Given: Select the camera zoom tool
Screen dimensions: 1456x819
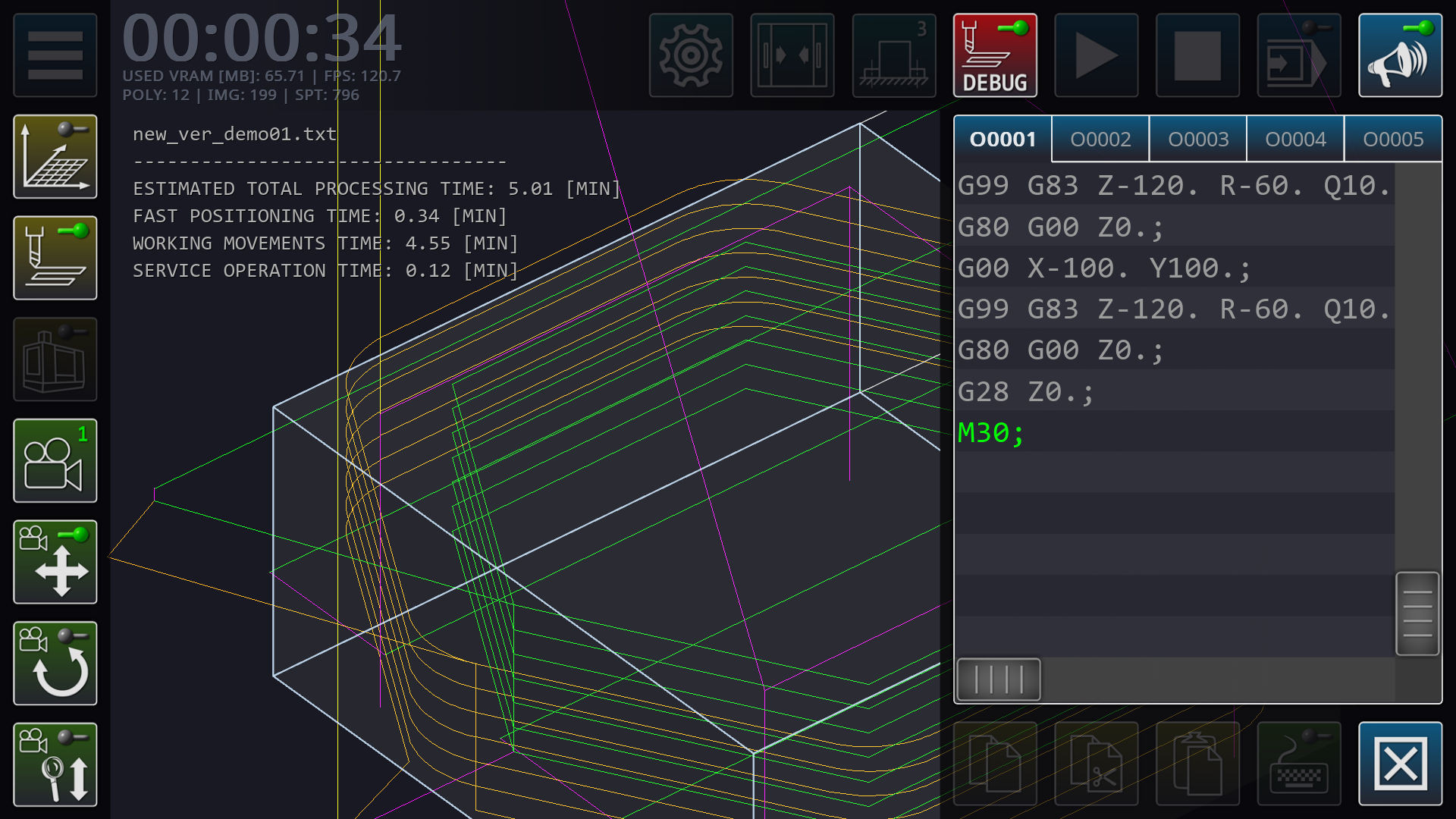Looking at the screenshot, I should (55, 764).
